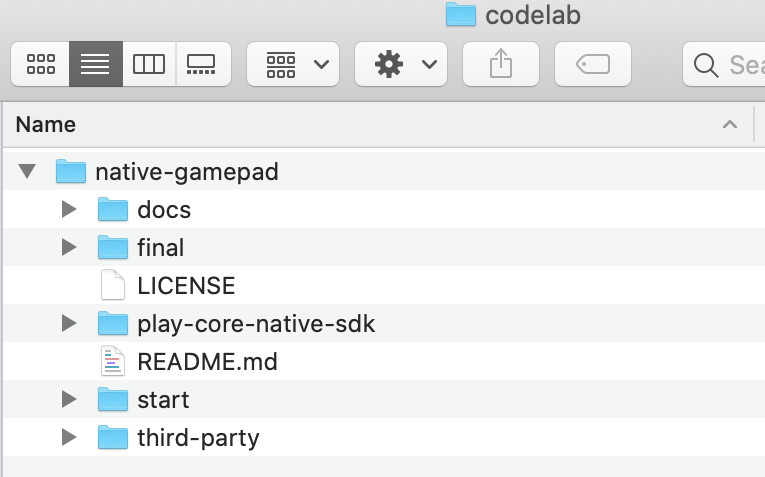
Task: Switch to icon view in toolbar
Action: 41,65
